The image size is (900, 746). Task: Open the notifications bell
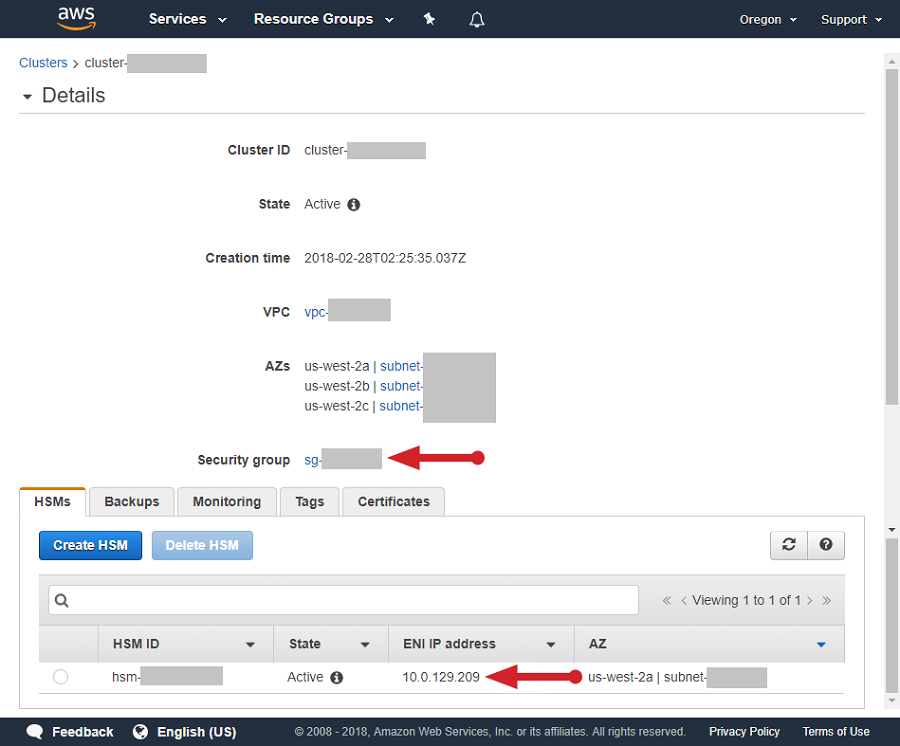pos(476,18)
